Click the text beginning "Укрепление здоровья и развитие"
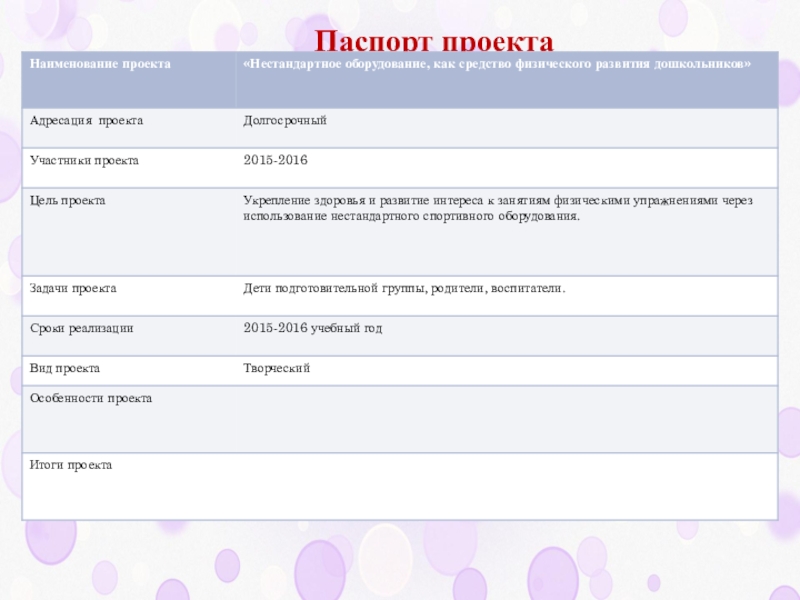This screenshot has height=600, width=800. (497, 208)
